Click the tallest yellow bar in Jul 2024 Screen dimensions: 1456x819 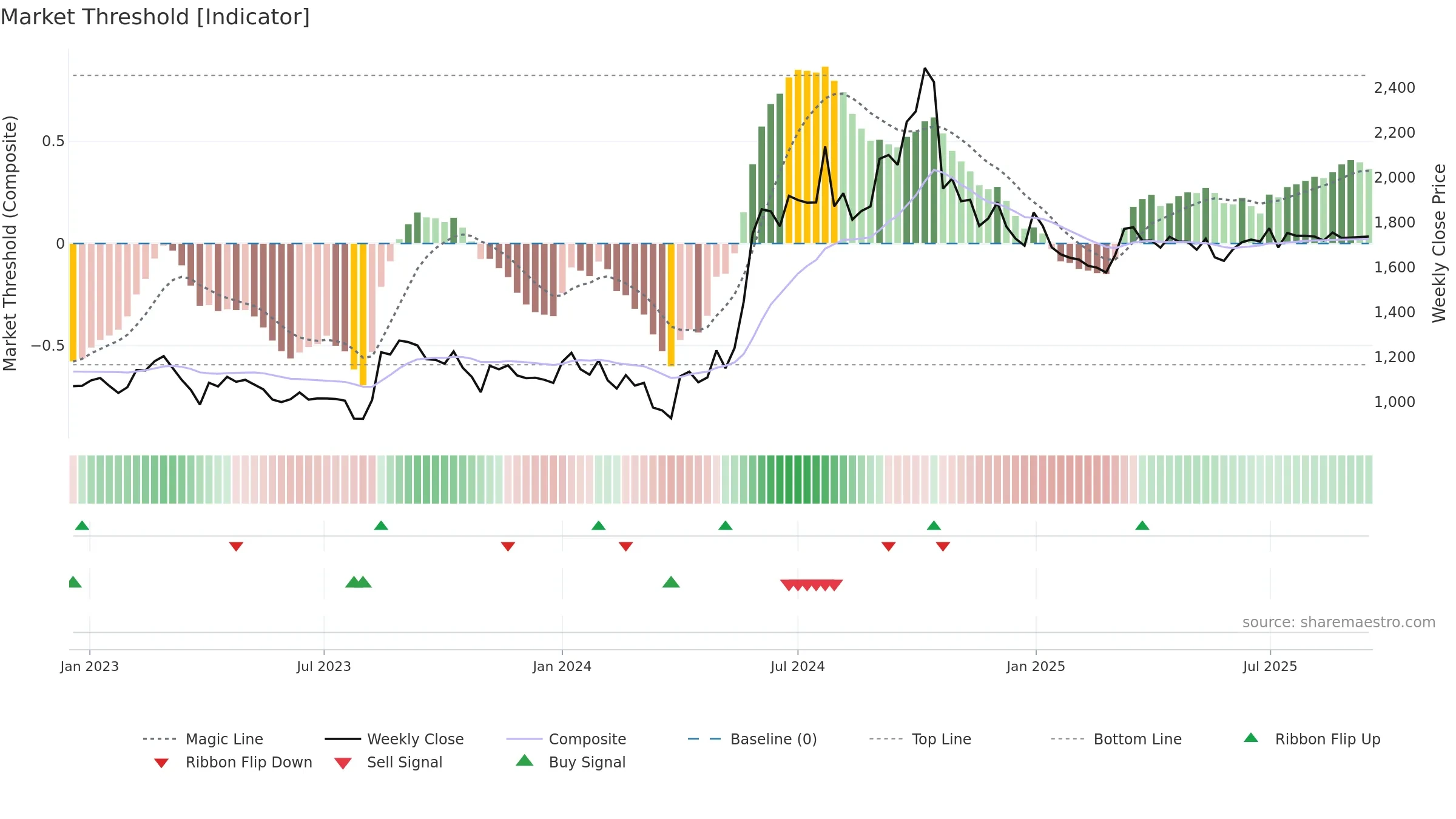pyautogui.click(x=825, y=155)
